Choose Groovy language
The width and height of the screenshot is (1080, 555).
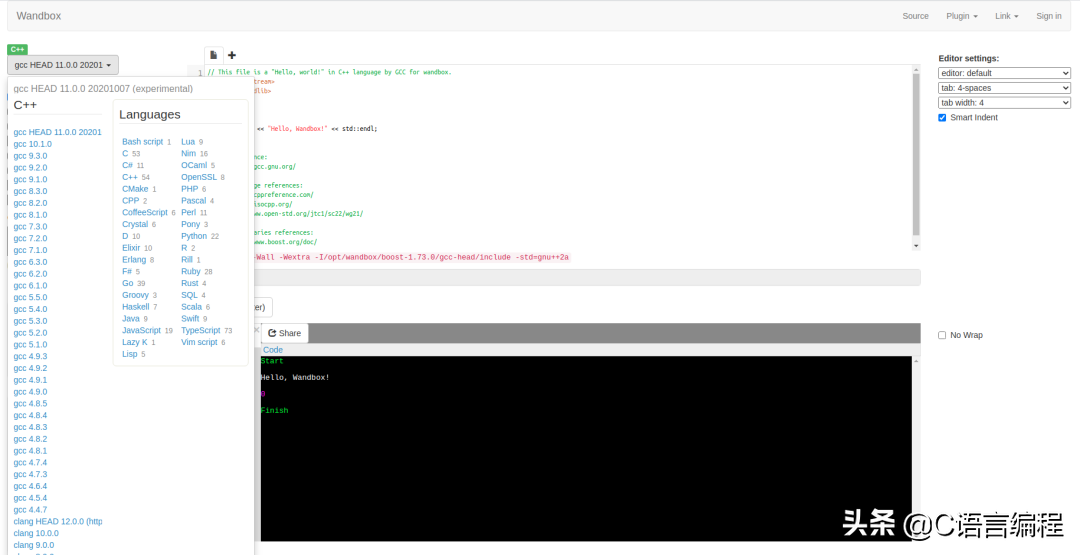tap(136, 295)
